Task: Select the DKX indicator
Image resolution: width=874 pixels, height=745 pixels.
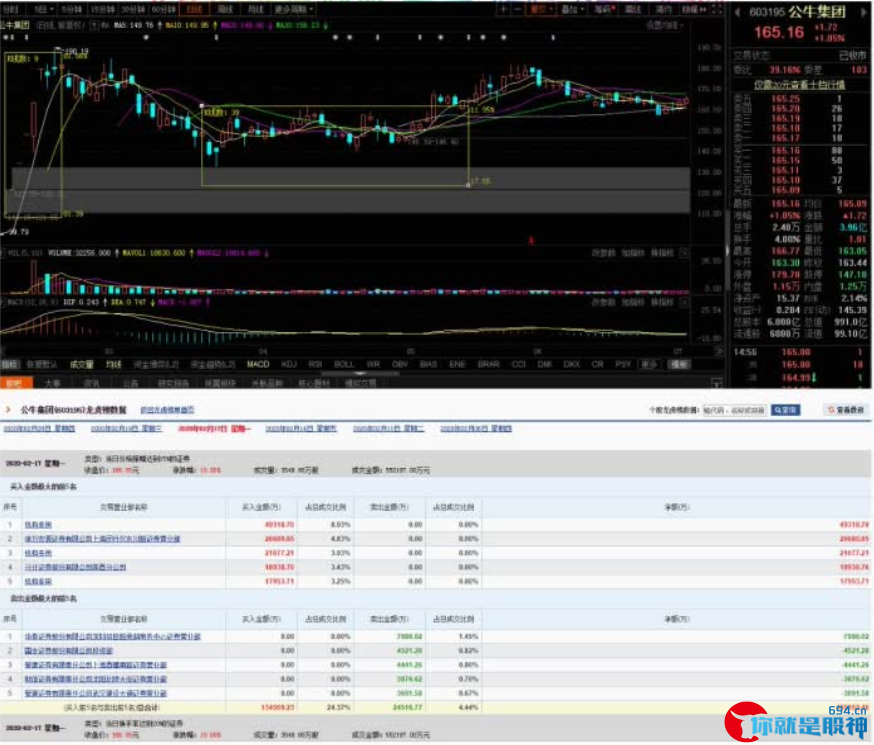Action: pos(571,364)
